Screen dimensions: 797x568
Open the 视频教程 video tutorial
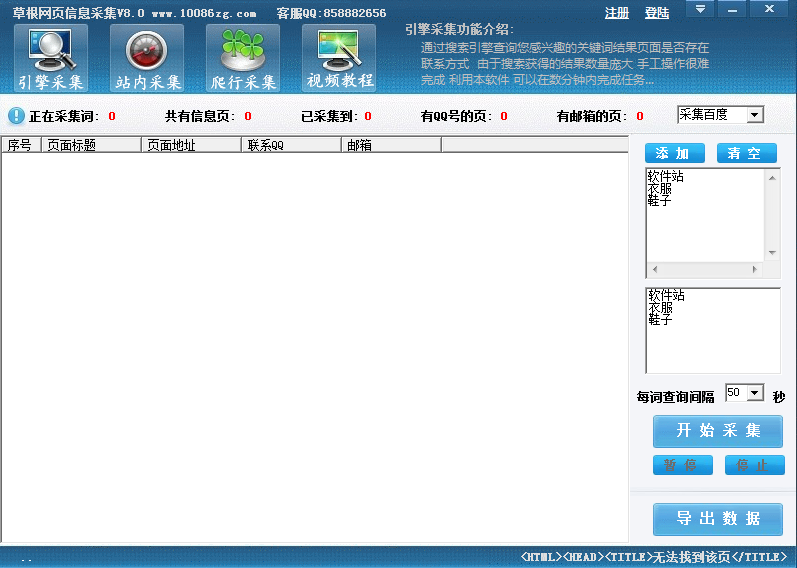[x=339, y=58]
